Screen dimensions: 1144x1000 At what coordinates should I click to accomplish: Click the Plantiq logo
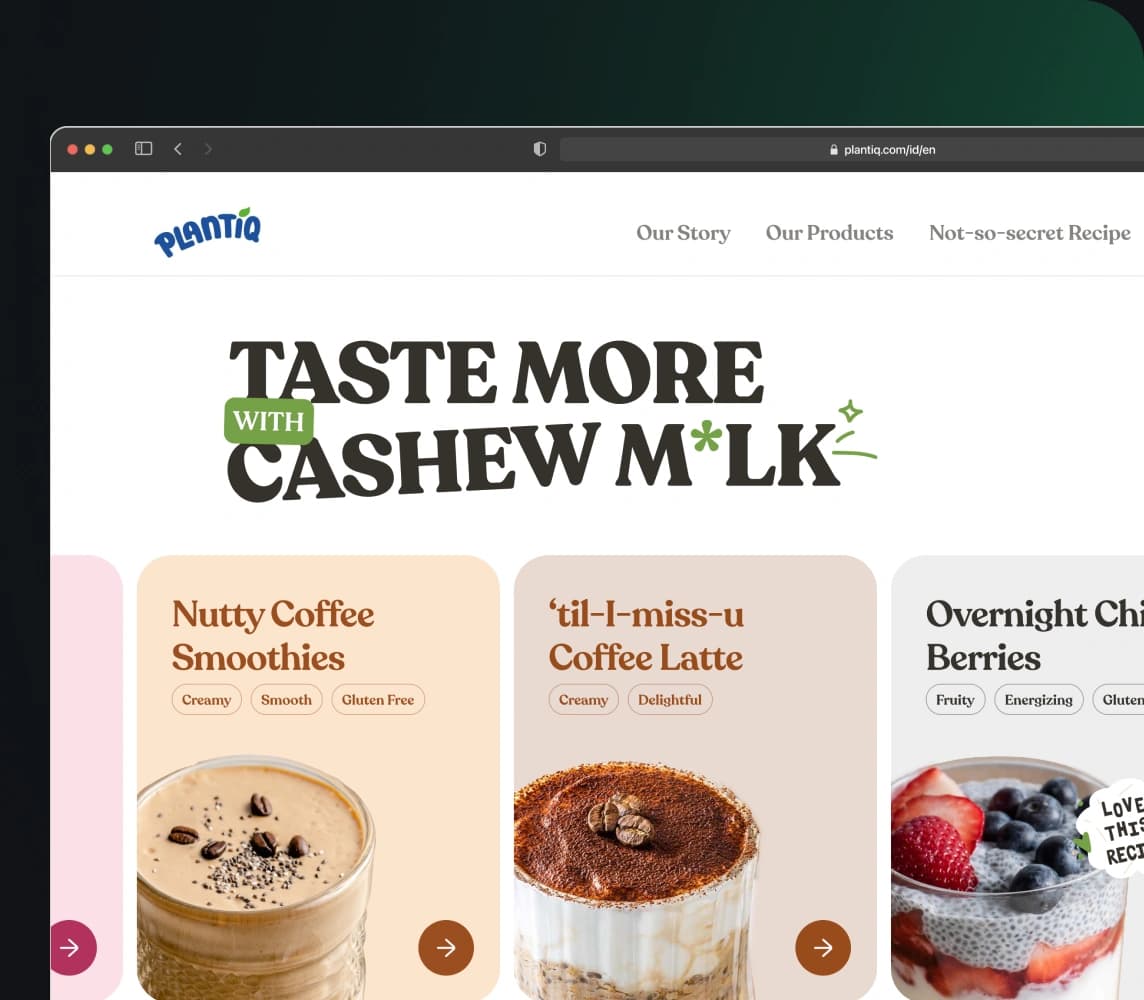click(x=207, y=232)
